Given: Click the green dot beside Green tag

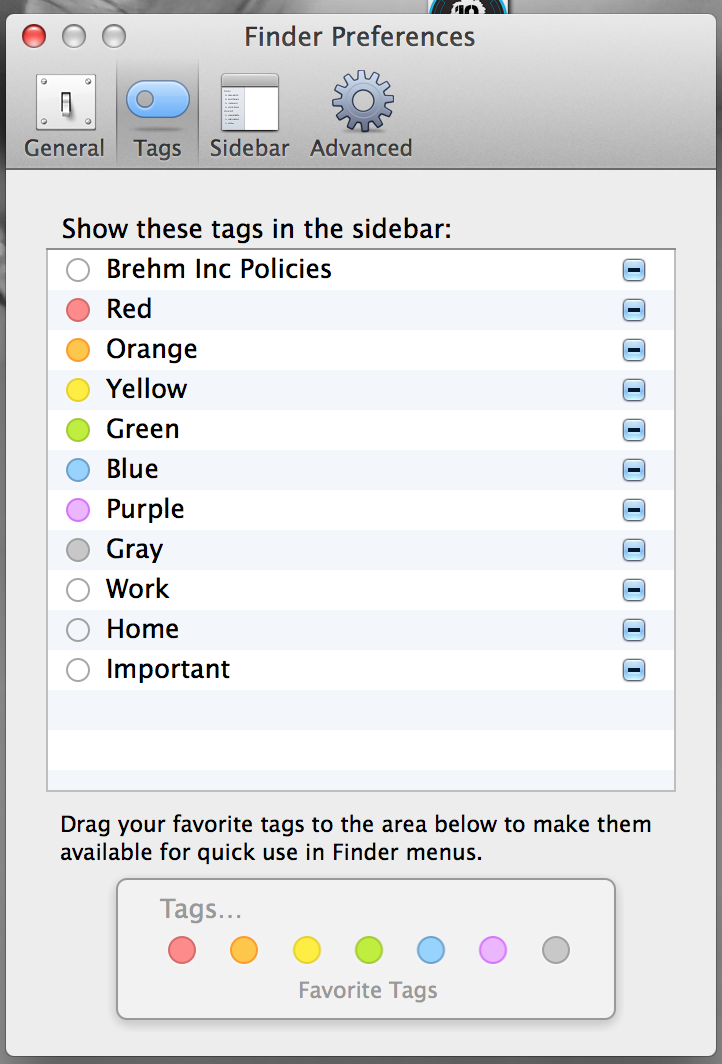Looking at the screenshot, I should click(78, 430).
